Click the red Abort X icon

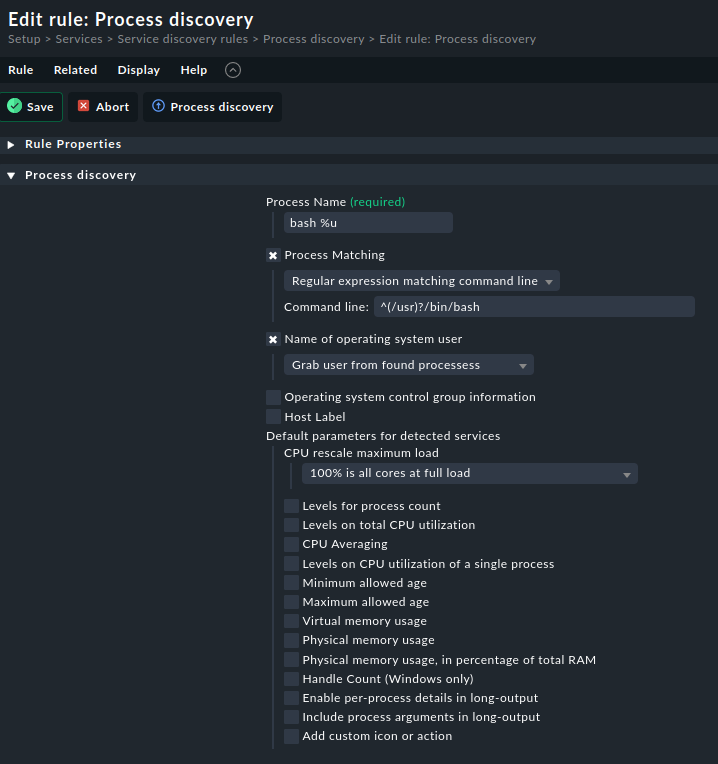(x=83, y=106)
